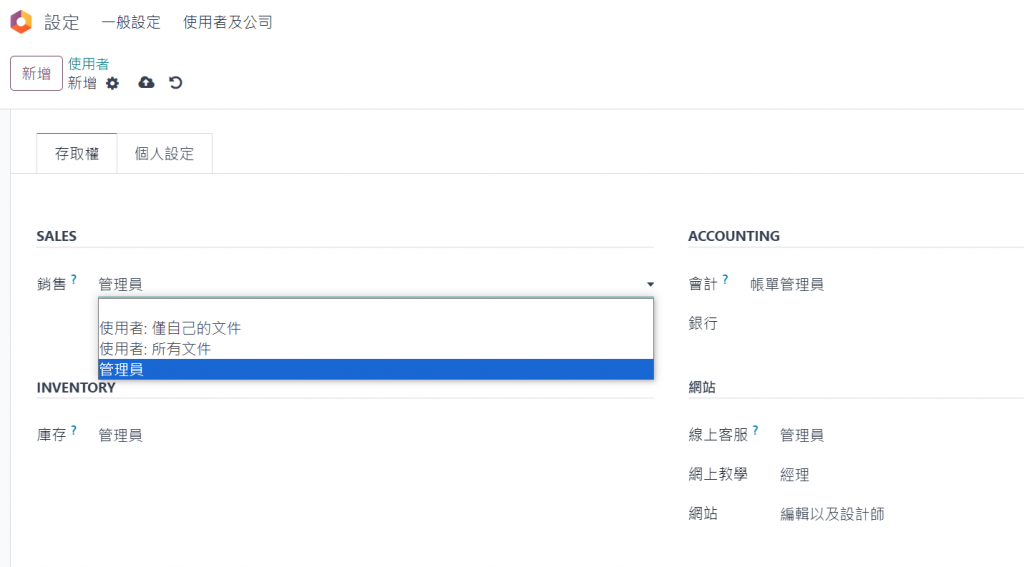Click the help icon beside 線上客服
1024x567 pixels.
[756, 431]
